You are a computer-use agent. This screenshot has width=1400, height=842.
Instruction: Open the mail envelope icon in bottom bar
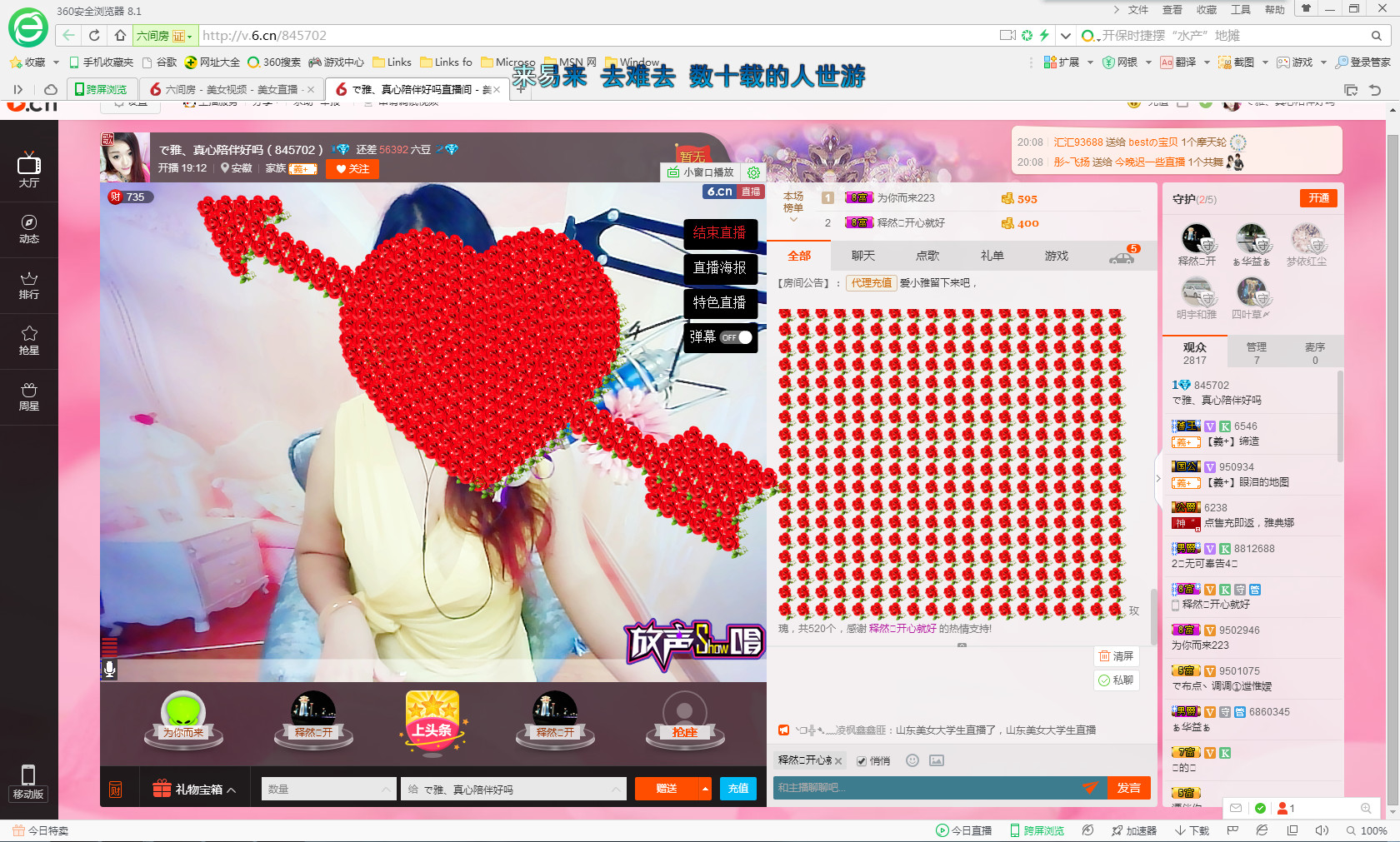1236,808
